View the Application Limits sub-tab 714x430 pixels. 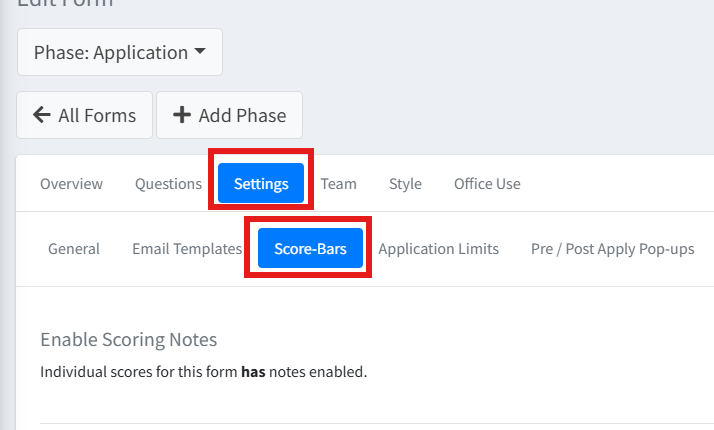438,249
